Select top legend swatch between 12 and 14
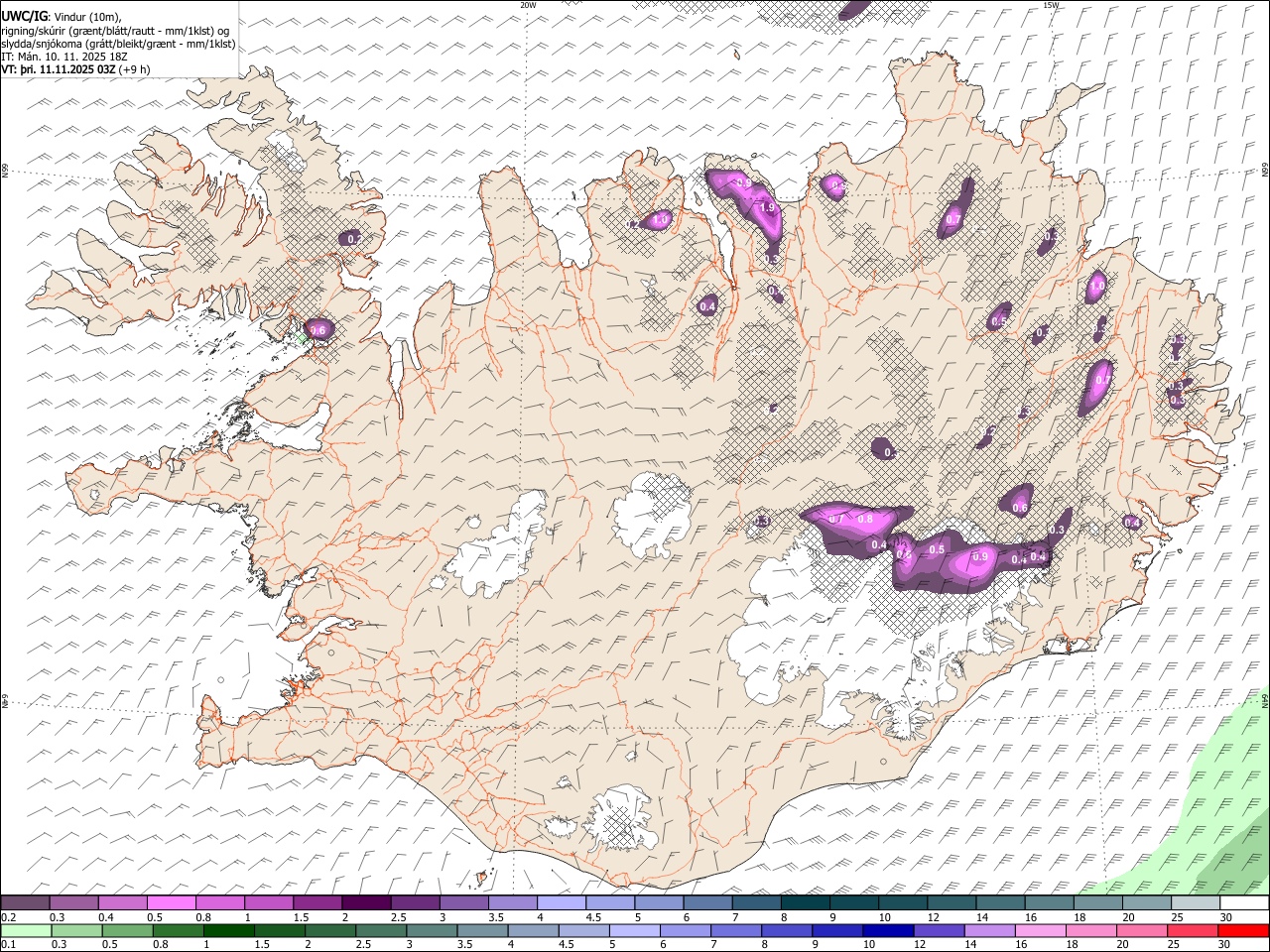This screenshot has width=1270, height=952. pyautogui.click(x=952, y=903)
